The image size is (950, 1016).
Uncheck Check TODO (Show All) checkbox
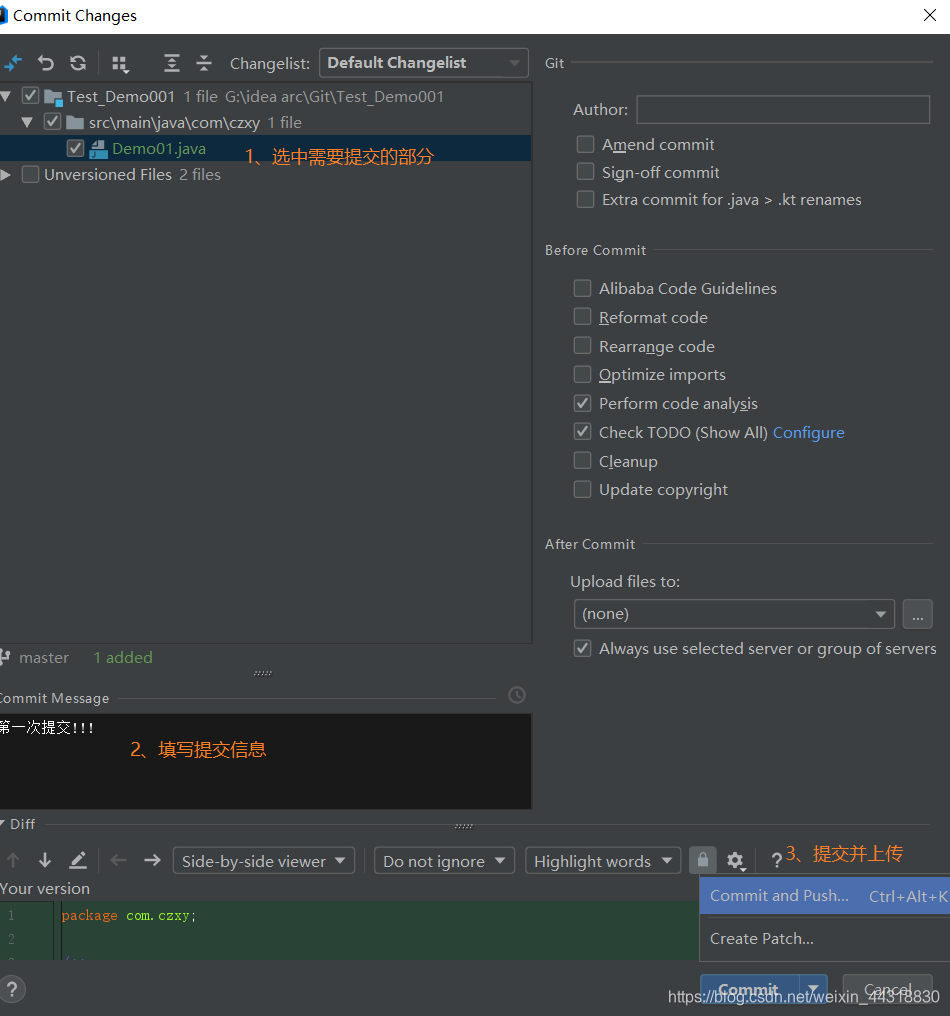[x=583, y=432]
